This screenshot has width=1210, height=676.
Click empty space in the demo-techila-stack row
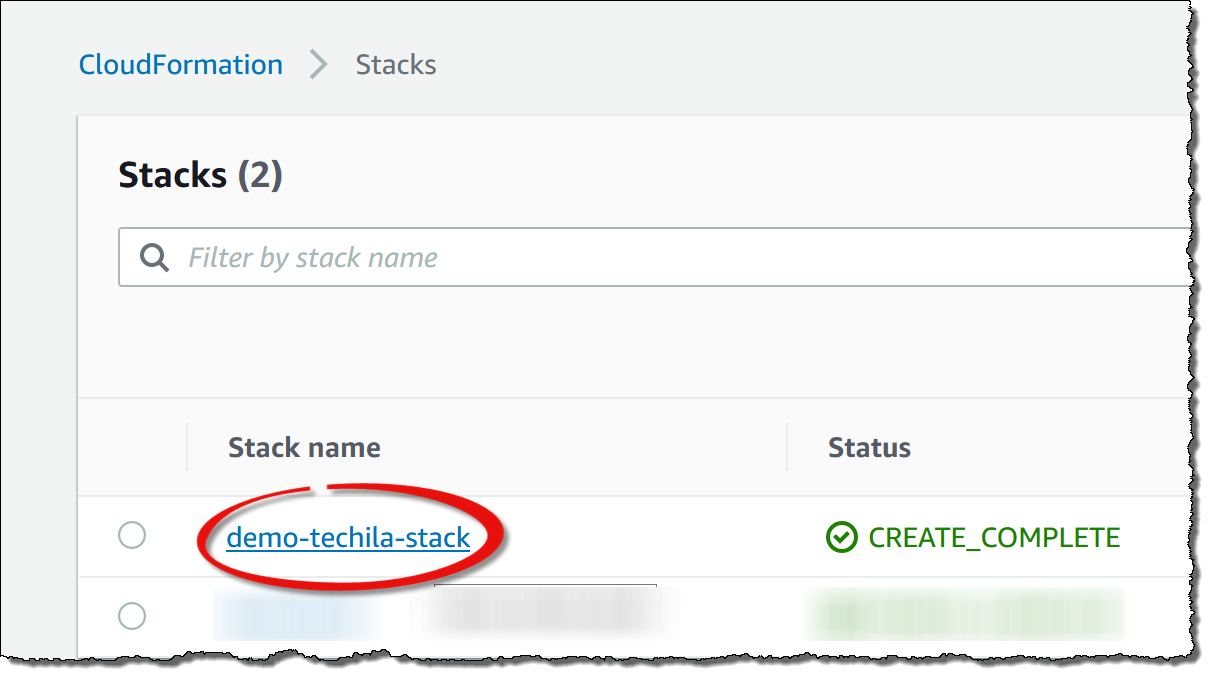(x=650, y=538)
